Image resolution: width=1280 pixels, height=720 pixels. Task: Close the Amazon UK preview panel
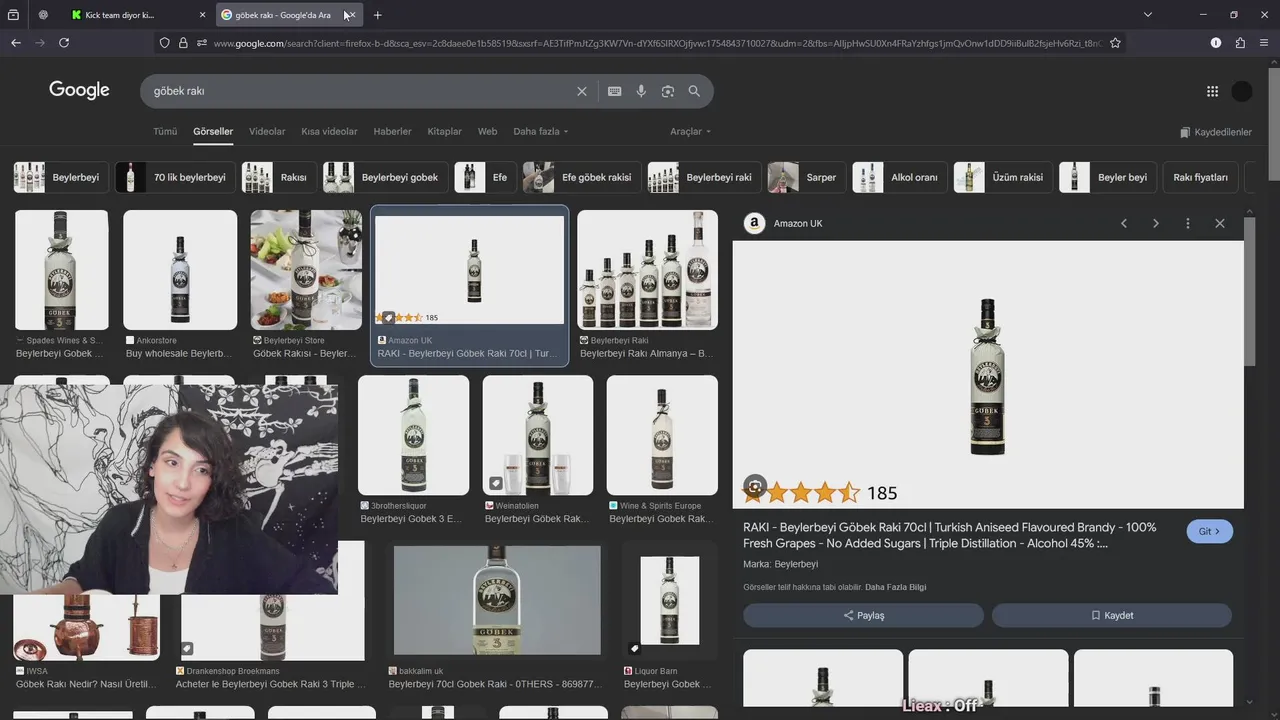1220,223
